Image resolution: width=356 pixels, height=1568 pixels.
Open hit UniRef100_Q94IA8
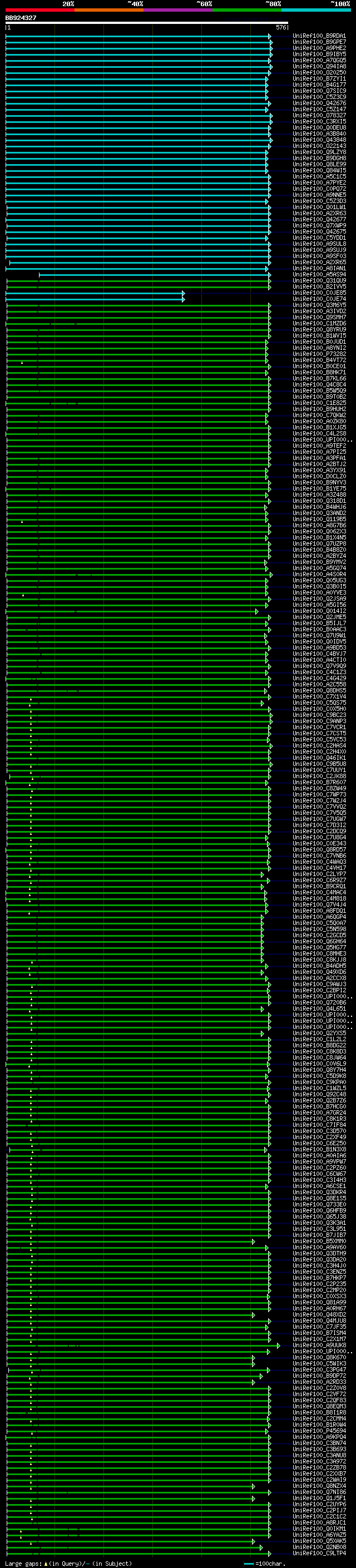click(x=319, y=66)
